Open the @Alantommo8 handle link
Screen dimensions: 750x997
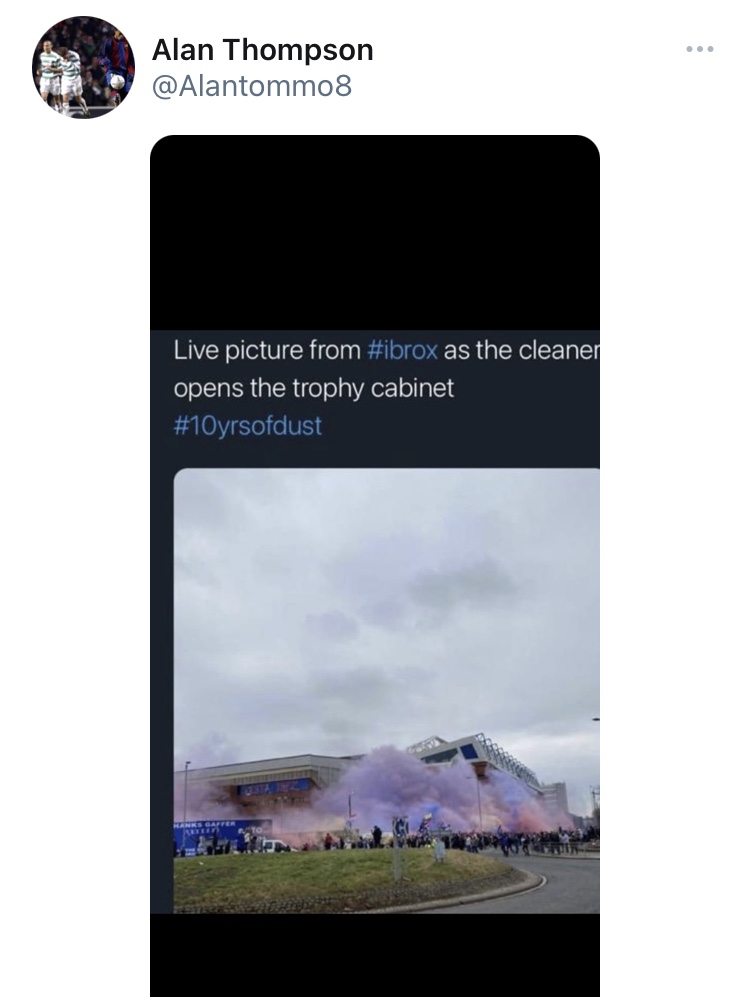(252, 86)
